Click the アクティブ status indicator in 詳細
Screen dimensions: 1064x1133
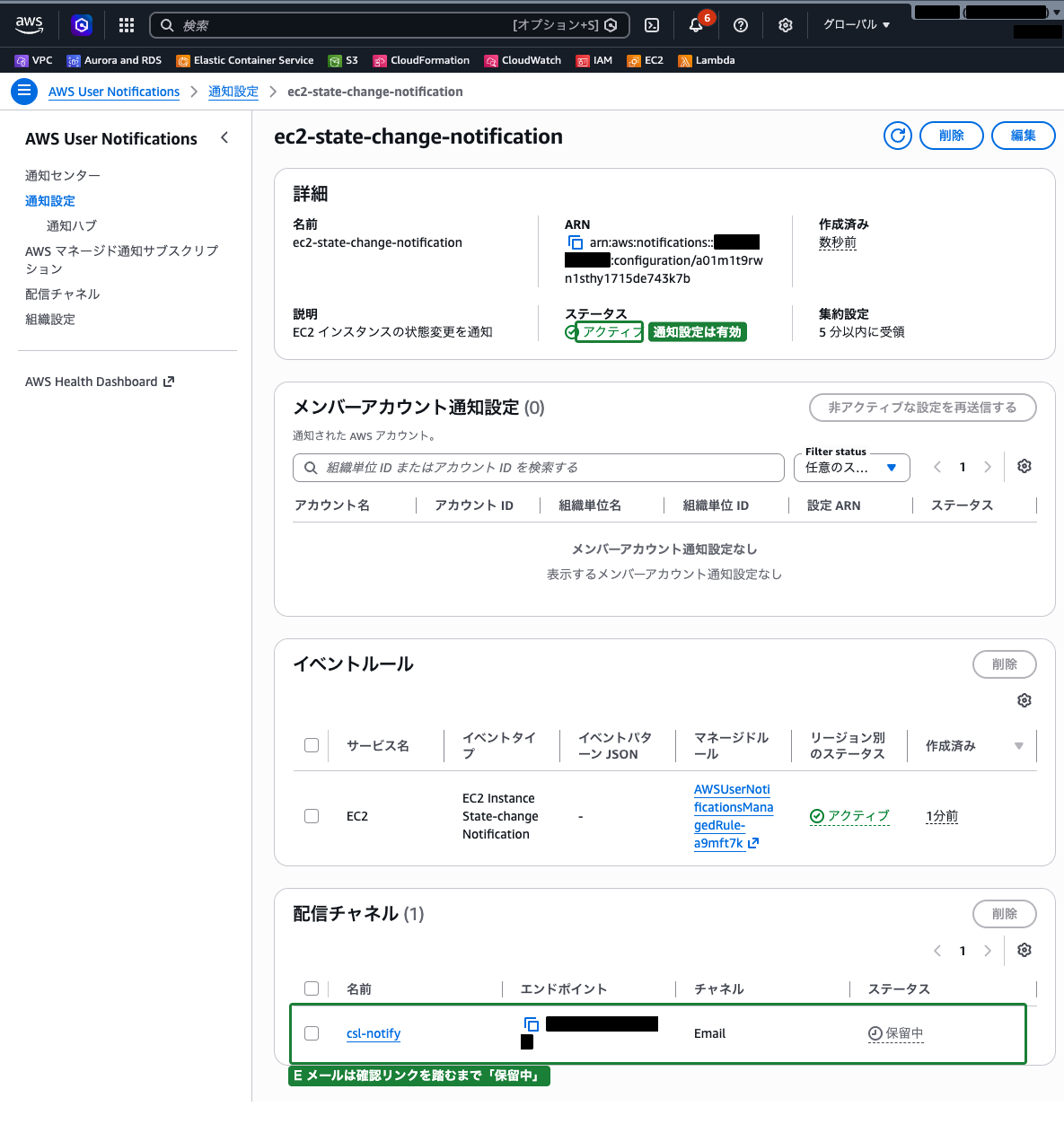pyautogui.click(x=603, y=332)
